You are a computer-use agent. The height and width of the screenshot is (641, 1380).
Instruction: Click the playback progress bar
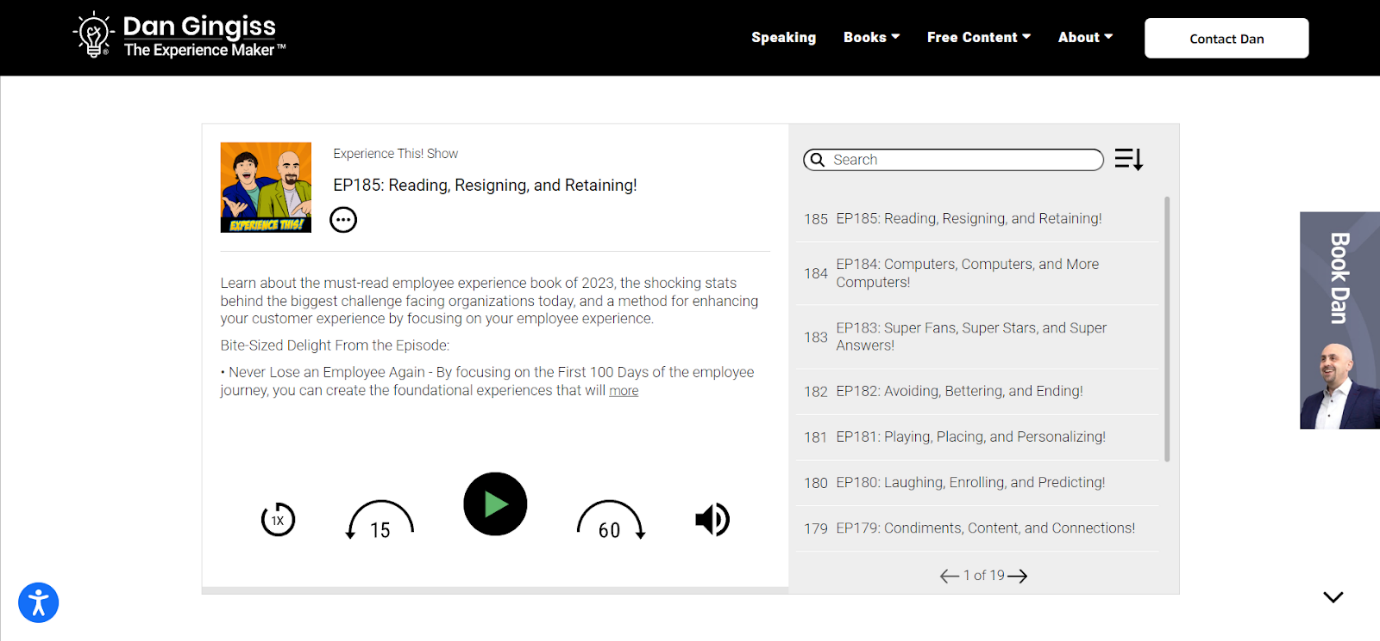(x=495, y=590)
